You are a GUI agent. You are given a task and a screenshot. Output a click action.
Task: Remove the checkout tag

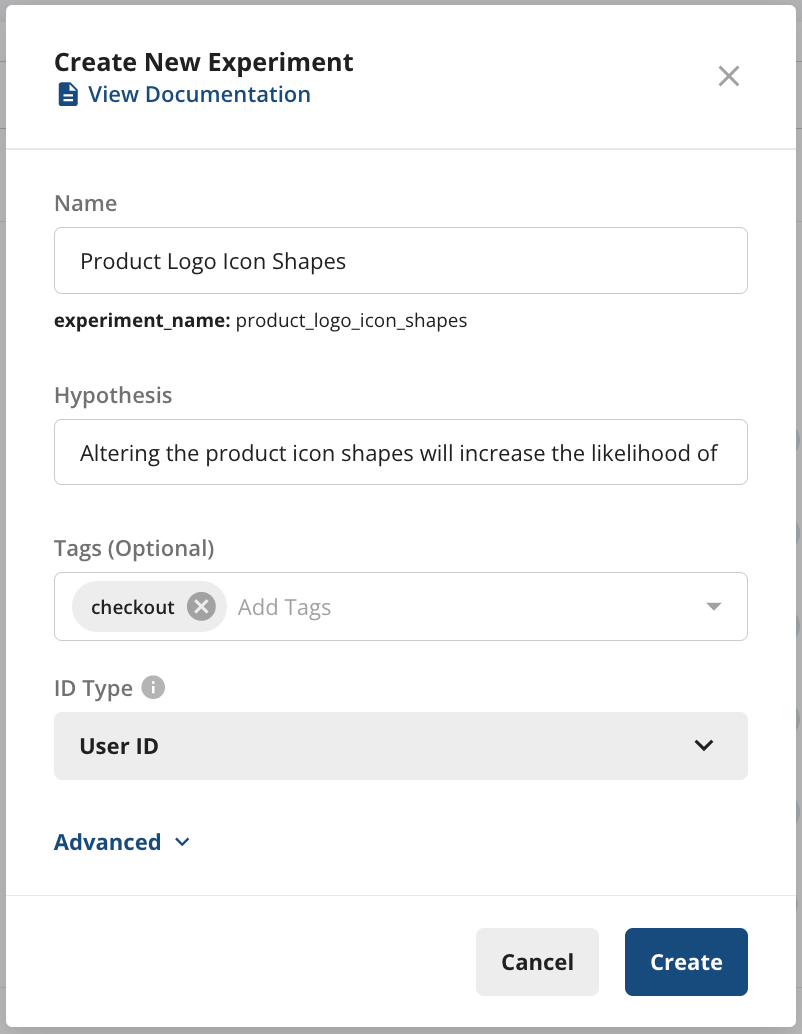201,607
